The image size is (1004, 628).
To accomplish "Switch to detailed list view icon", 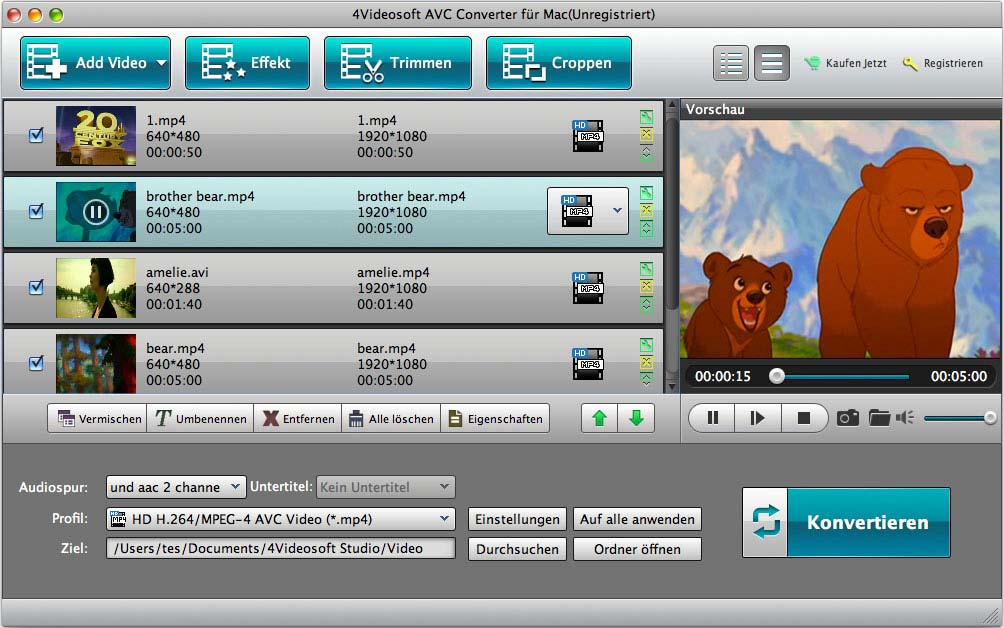I will tap(731, 63).
